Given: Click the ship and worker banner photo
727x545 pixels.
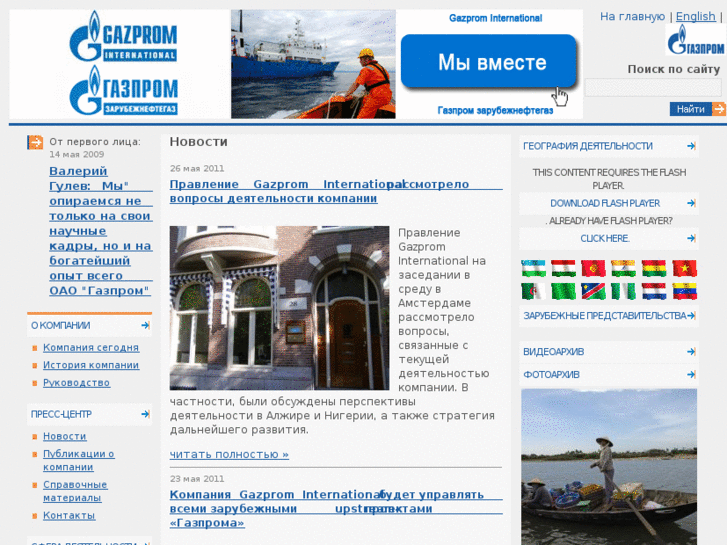Looking at the screenshot, I should tap(313, 64).
